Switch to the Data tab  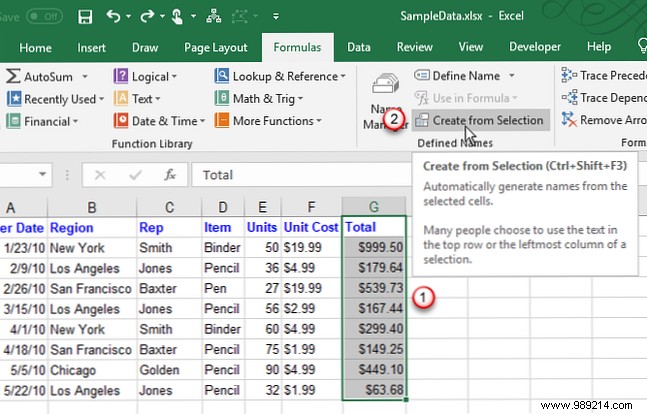point(359,47)
